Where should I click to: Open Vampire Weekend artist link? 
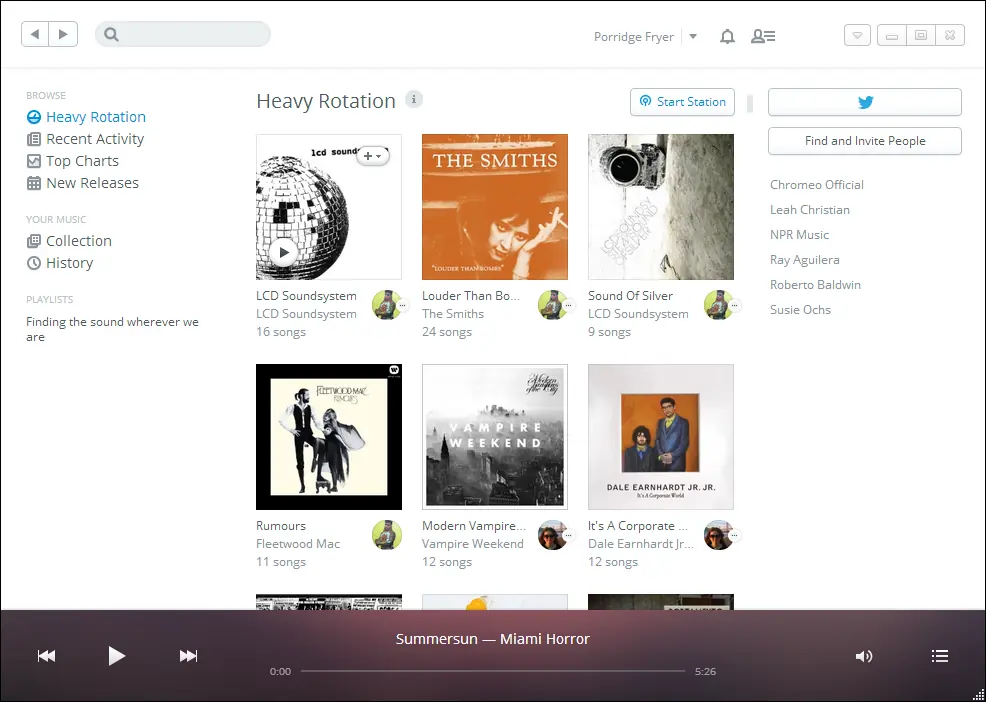(473, 544)
